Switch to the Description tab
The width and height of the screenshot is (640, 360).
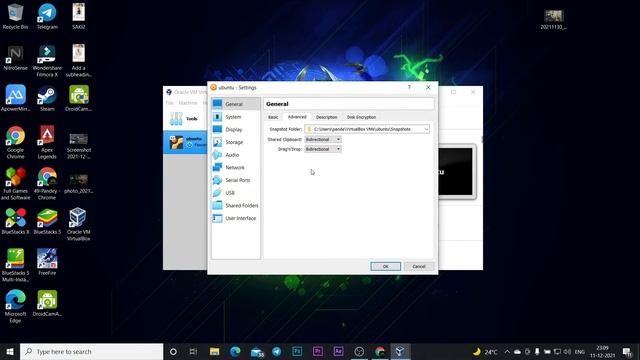(x=327, y=117)
